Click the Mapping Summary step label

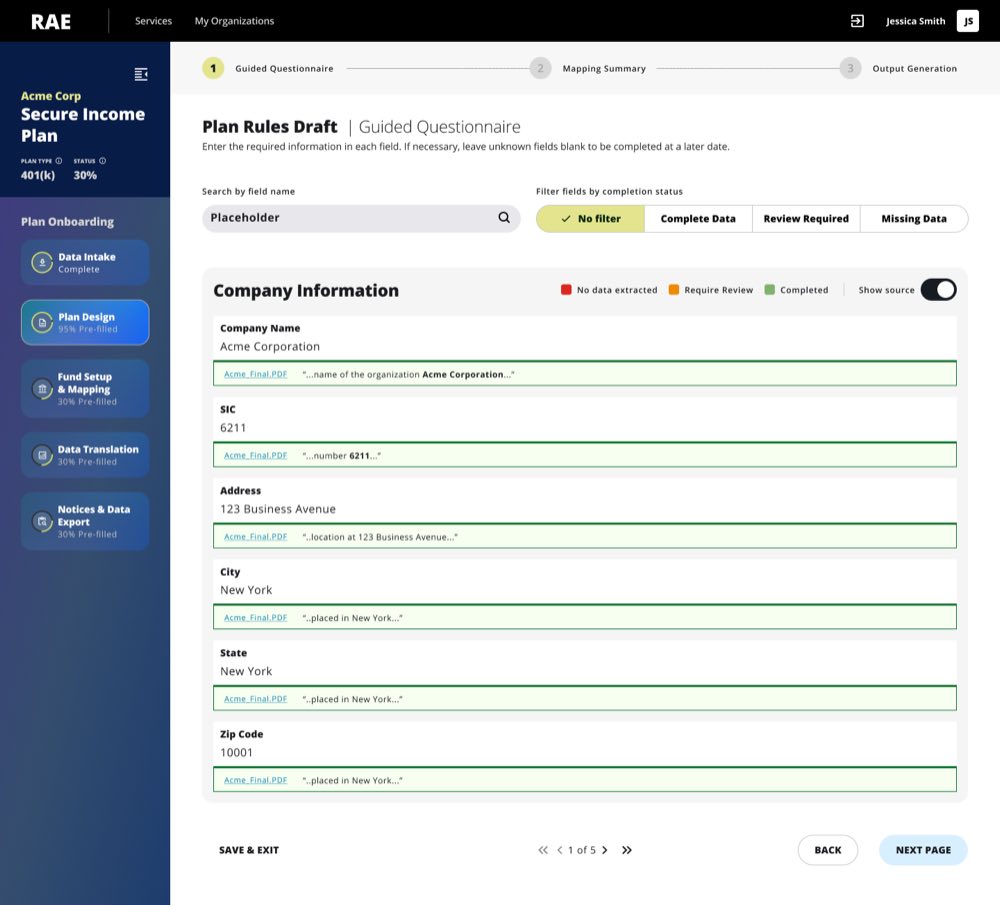click(x=604, y=68)
